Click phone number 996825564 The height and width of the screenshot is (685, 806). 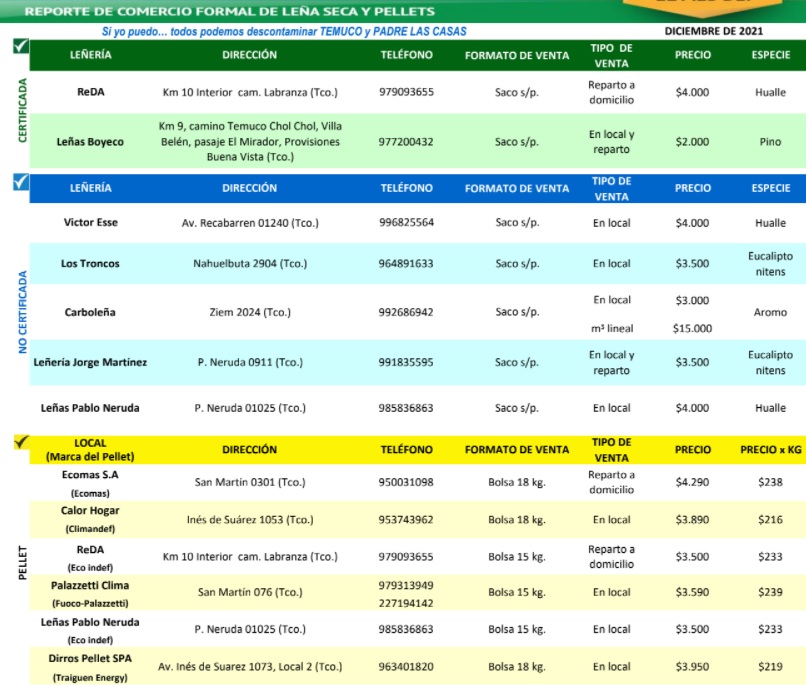[406, 223]
